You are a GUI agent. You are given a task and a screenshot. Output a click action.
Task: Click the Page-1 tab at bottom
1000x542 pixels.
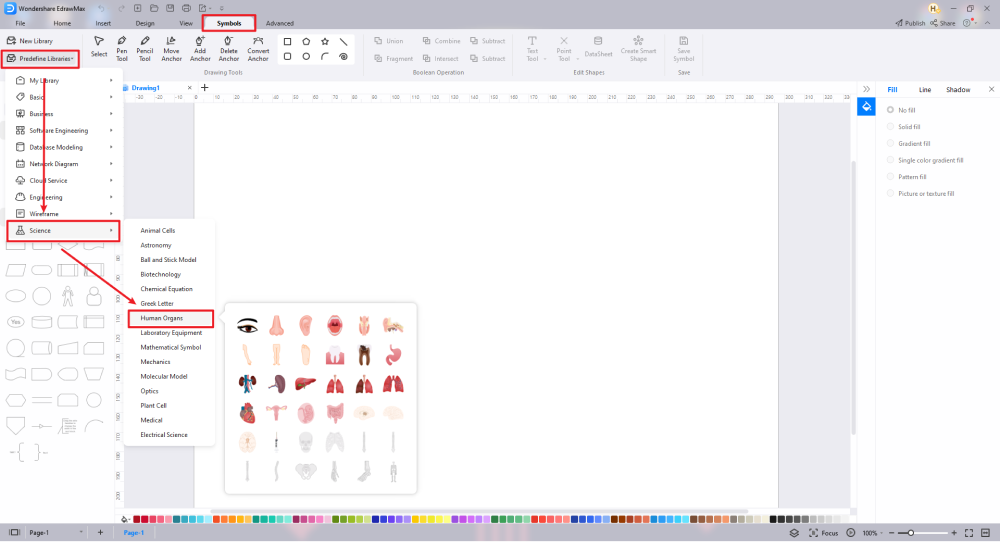[134, 532]
